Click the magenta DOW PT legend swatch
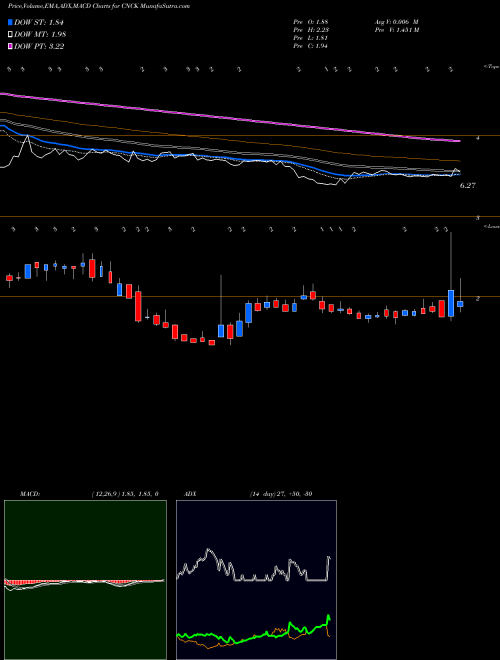500x660 pixels. coord(10,47)
